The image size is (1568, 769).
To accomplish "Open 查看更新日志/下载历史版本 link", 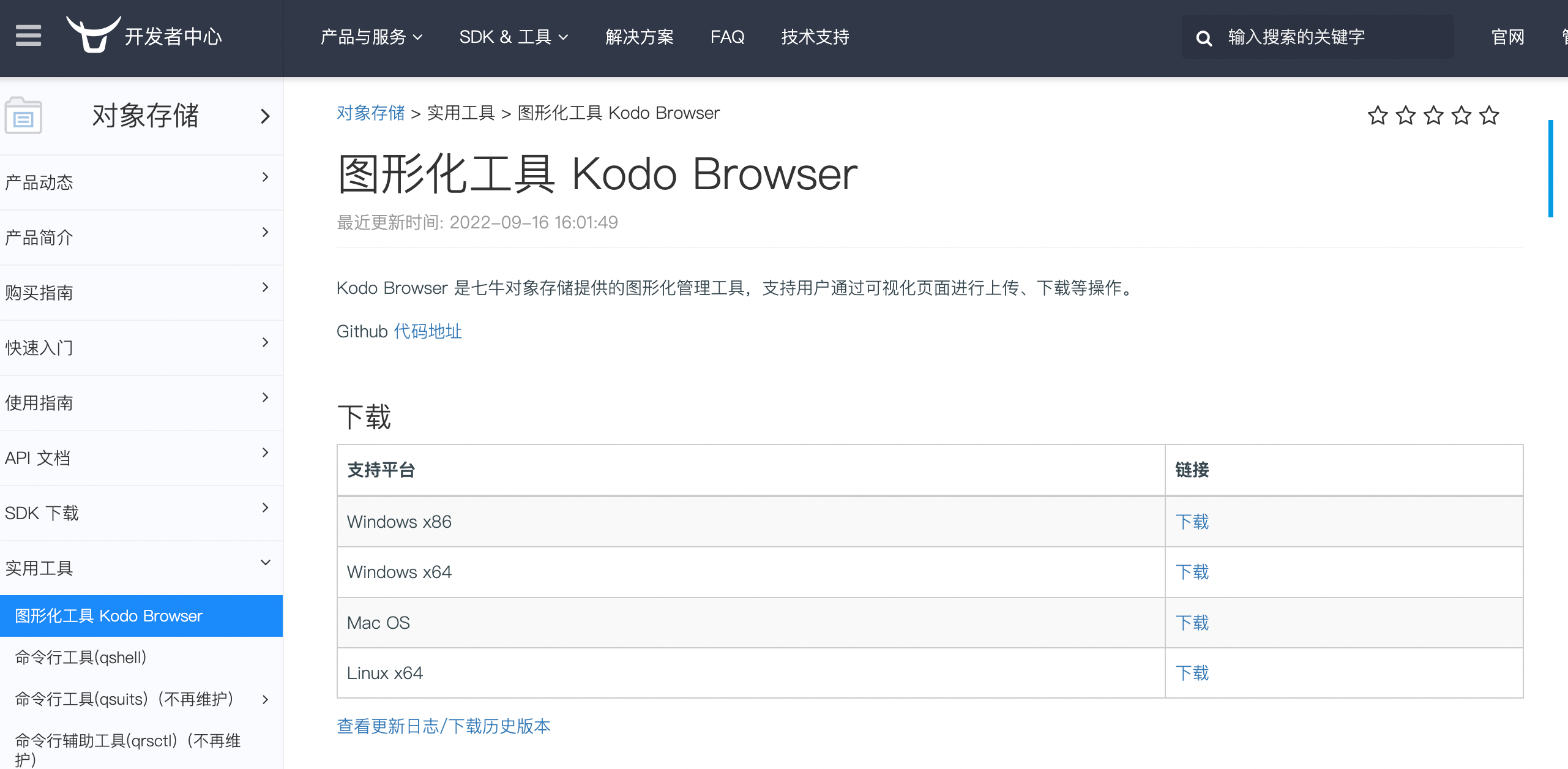I will (x=444, y=726).
